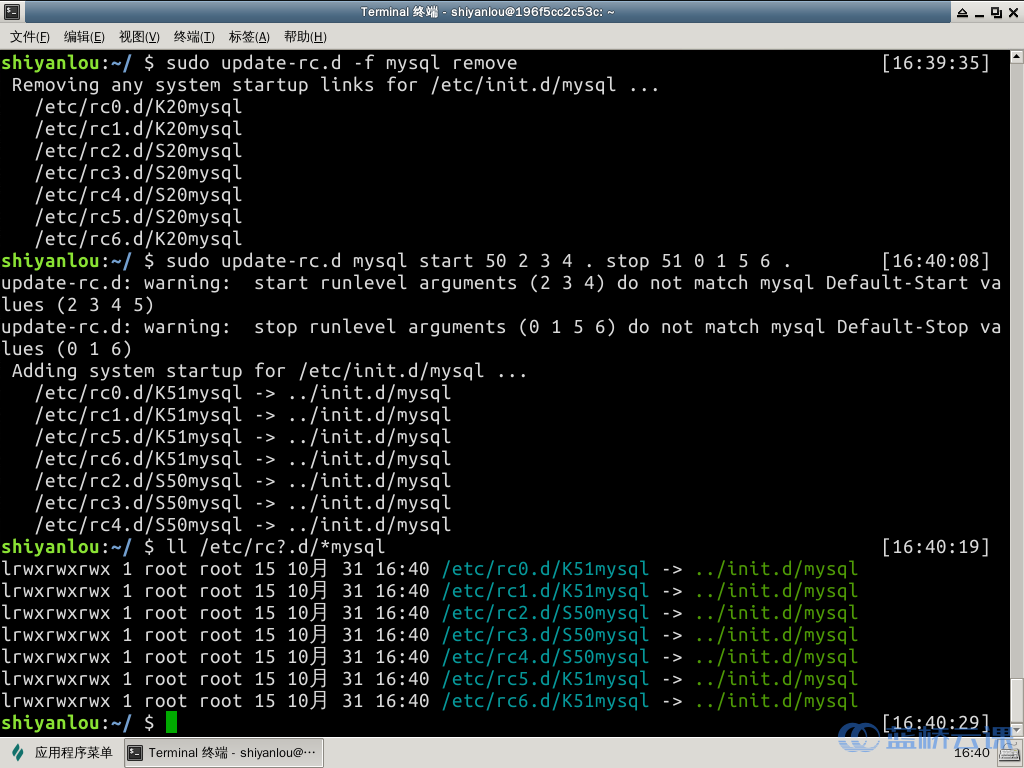Viewport: 1024px width, 768px height.
Task: Click cyan '/etc/rc6.d/K51mysql' in ll listing
Action: click(x=545, y=701)
